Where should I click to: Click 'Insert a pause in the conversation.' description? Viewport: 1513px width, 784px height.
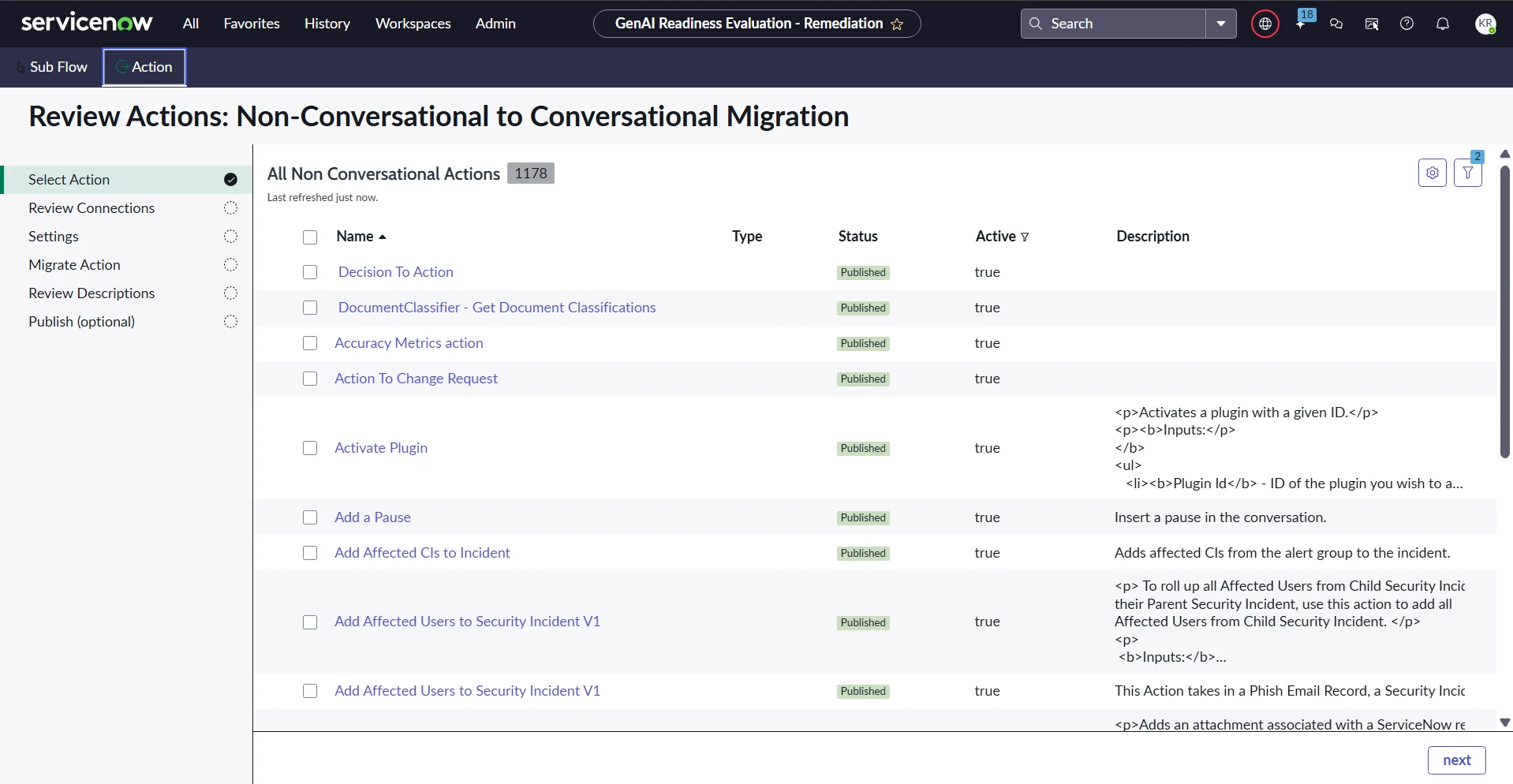(1220, 517)
